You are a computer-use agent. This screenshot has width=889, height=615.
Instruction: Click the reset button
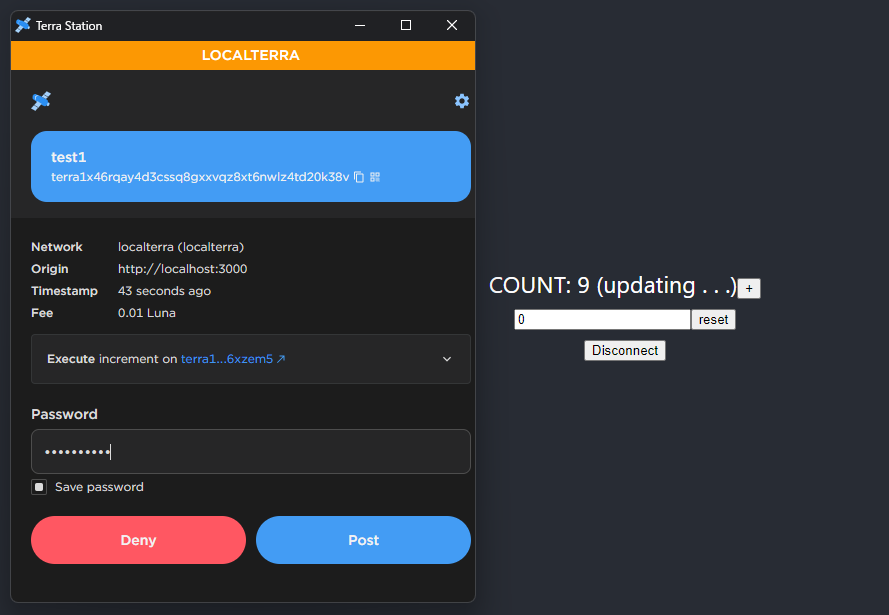tap(713, 320)
